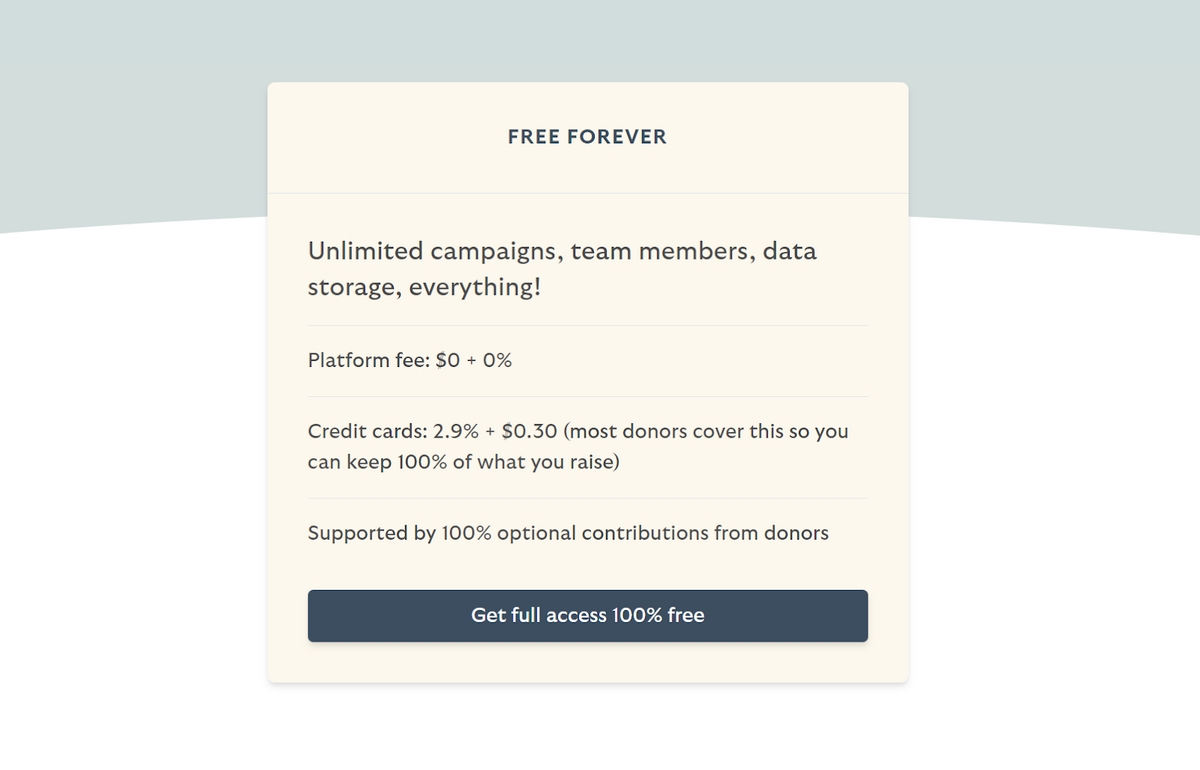Image resolution: width=1200 pixels, height=770 pixels.
Task: Click the "Get full access 100% free" button
Action: 587,615
